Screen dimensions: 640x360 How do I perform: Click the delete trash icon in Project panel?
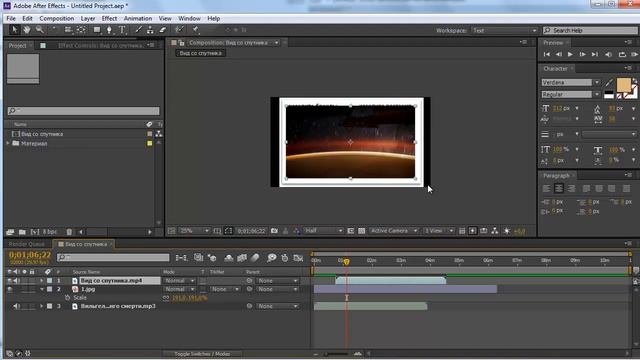coord(69,232)
